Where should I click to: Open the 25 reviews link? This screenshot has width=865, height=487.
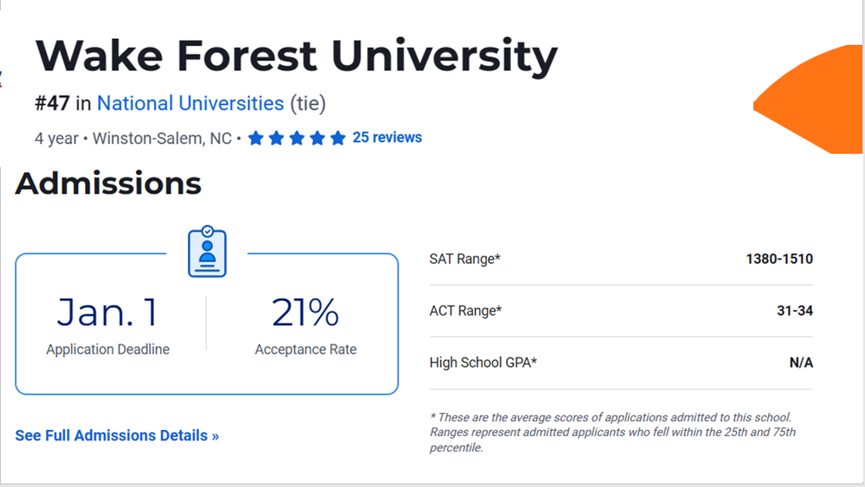pyautogui.click(x=387, y=137)
